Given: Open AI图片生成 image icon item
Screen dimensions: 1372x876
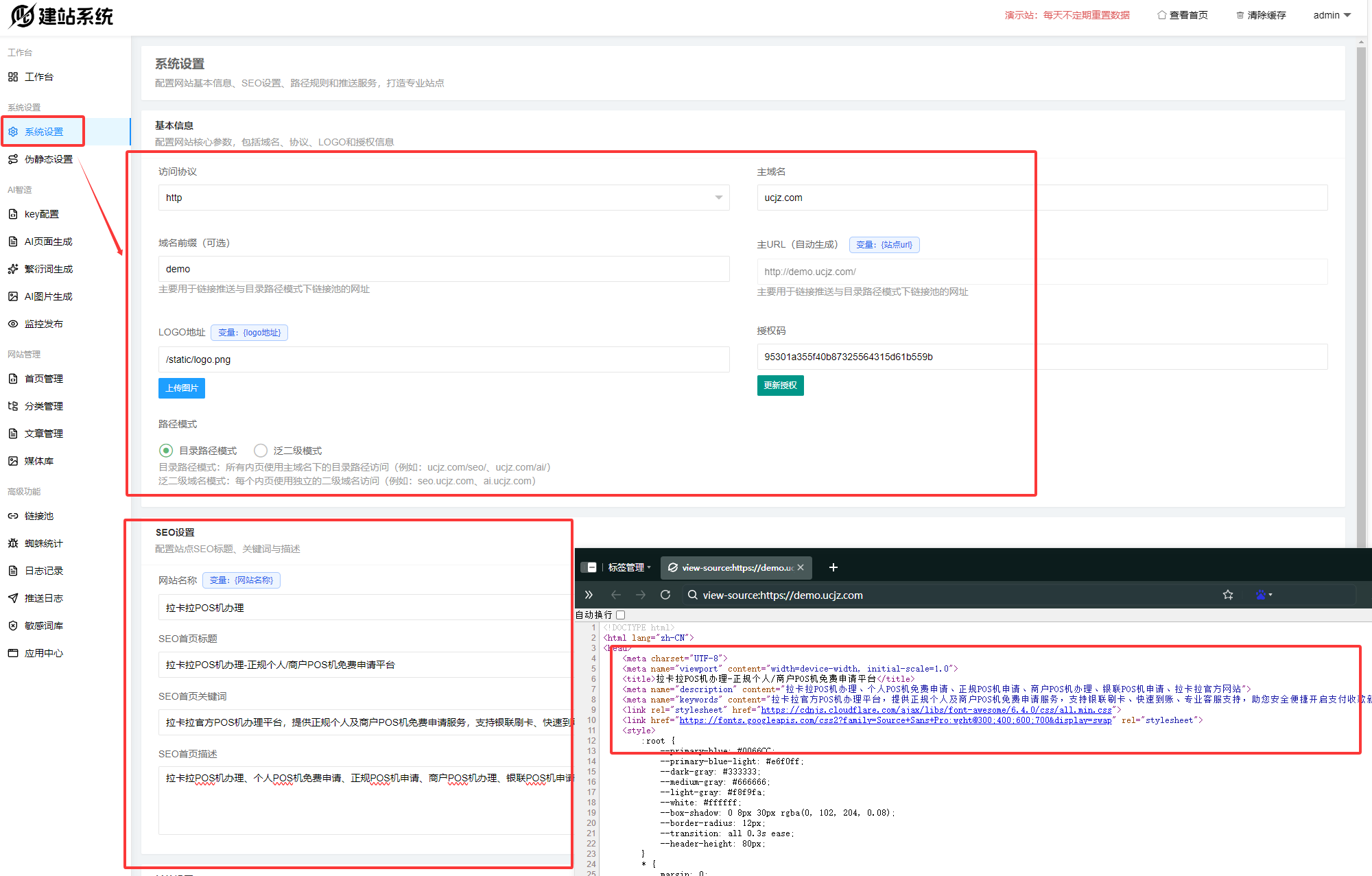Looking at the screenshot, I should [x=13, y=296].
